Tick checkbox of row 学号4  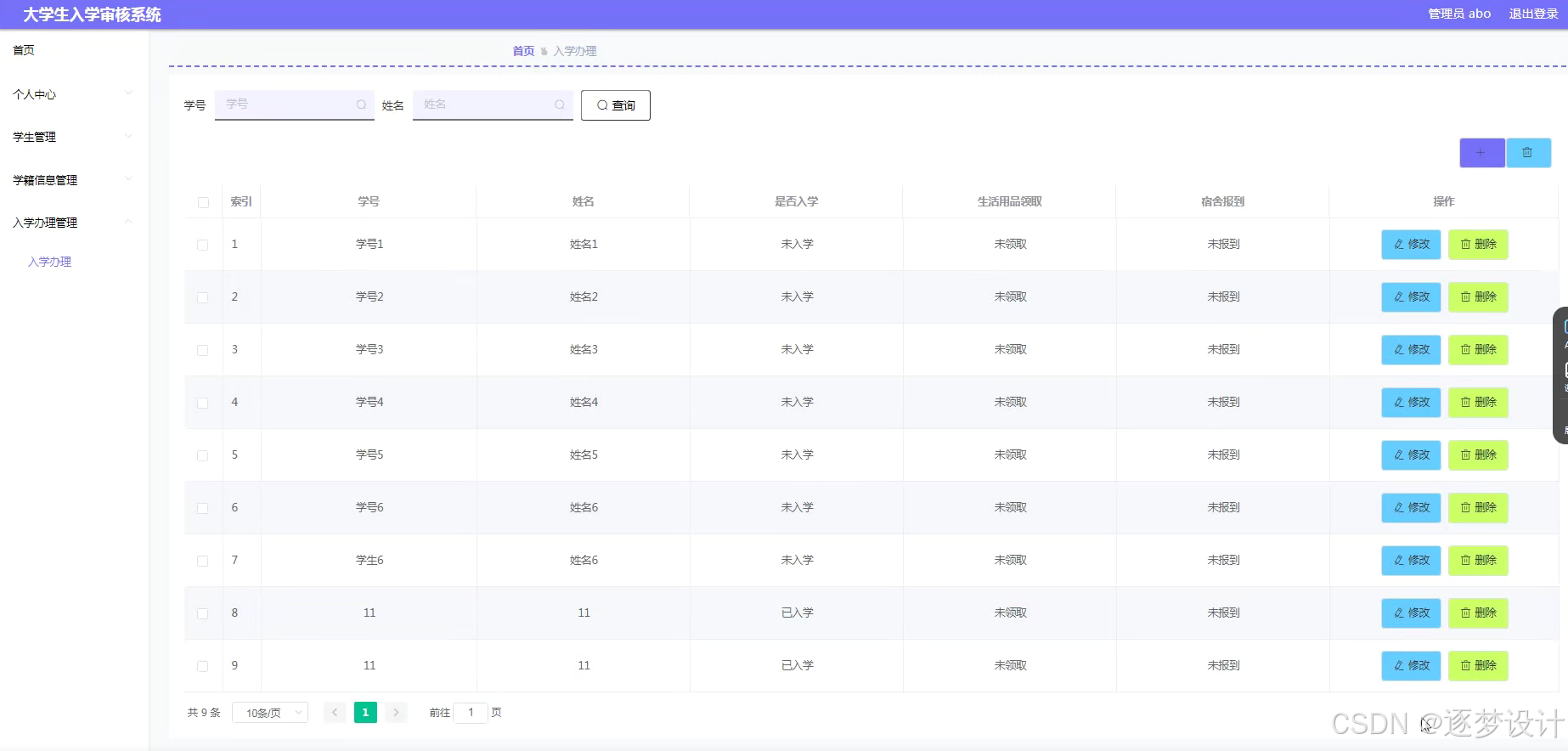click(x=203, y=403)
